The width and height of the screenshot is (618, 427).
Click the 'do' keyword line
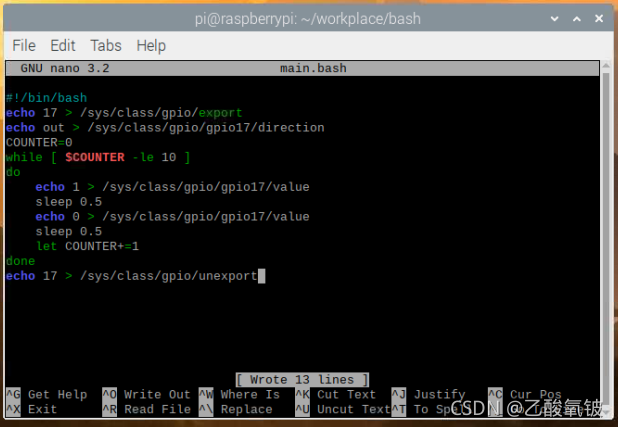pos(13,172)
